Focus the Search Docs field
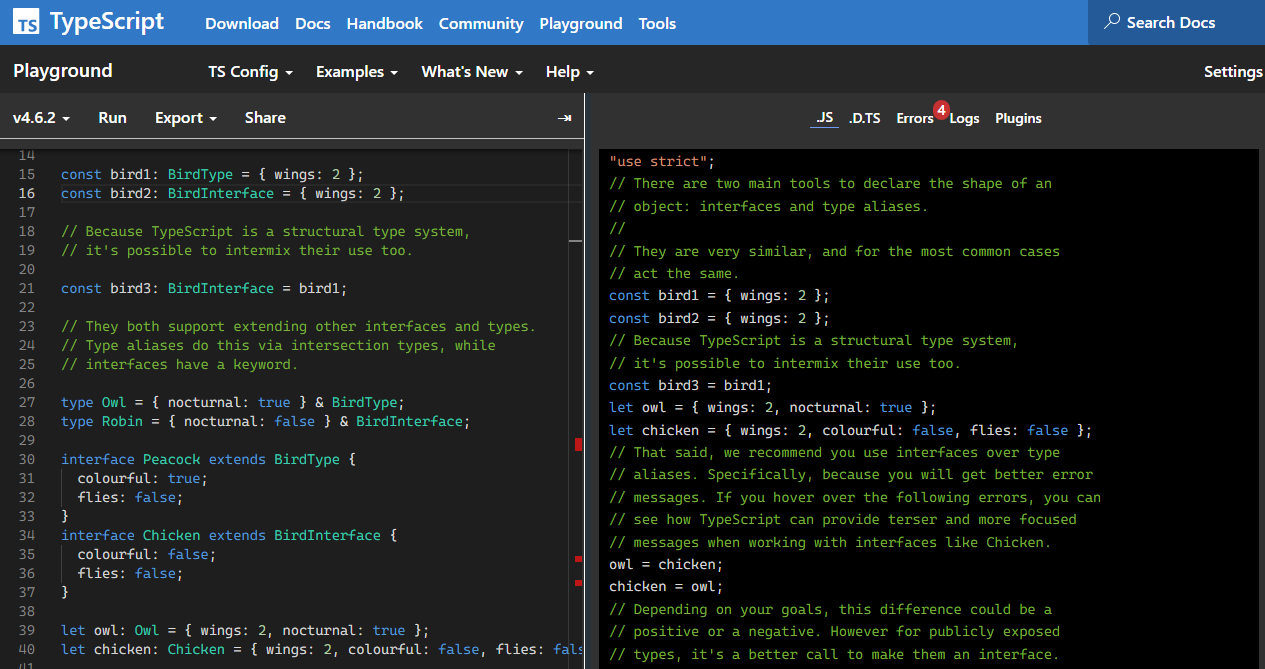Viewport: 1265px width, 669px height. click(1176, 22)
